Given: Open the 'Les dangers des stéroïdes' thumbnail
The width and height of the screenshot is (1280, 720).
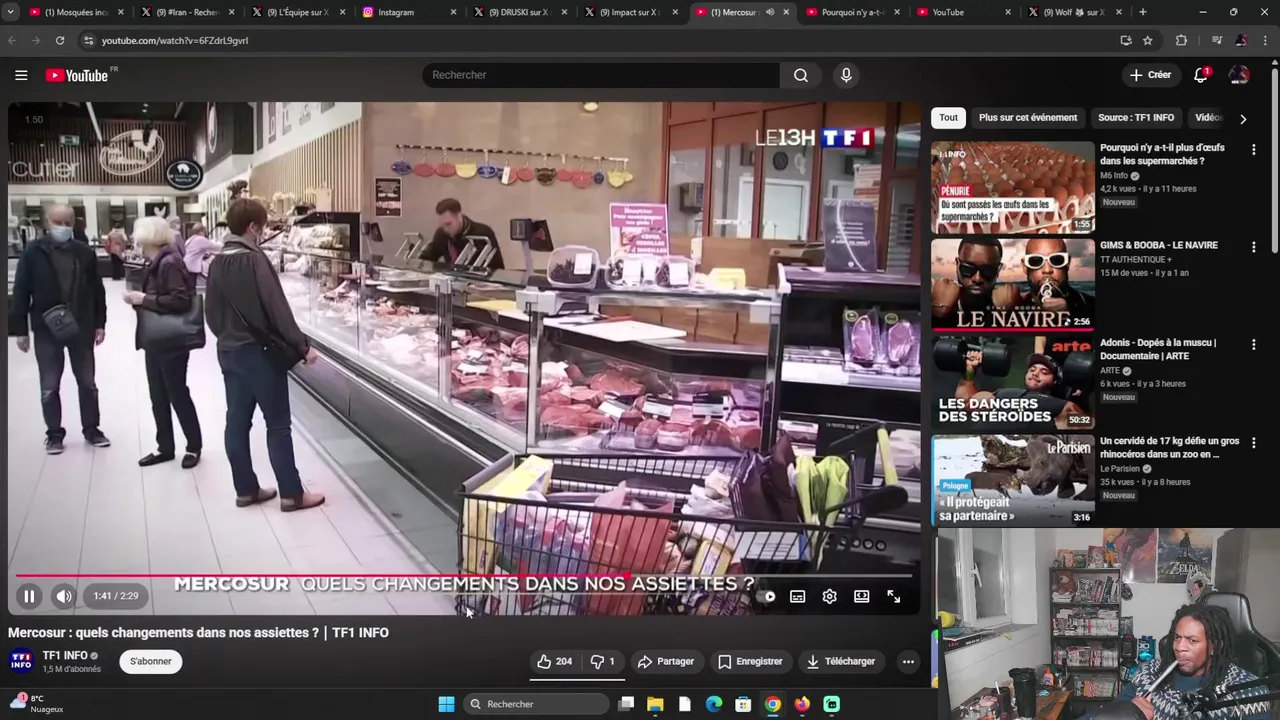Looking at the screenshot, I should pos(1013,383).
